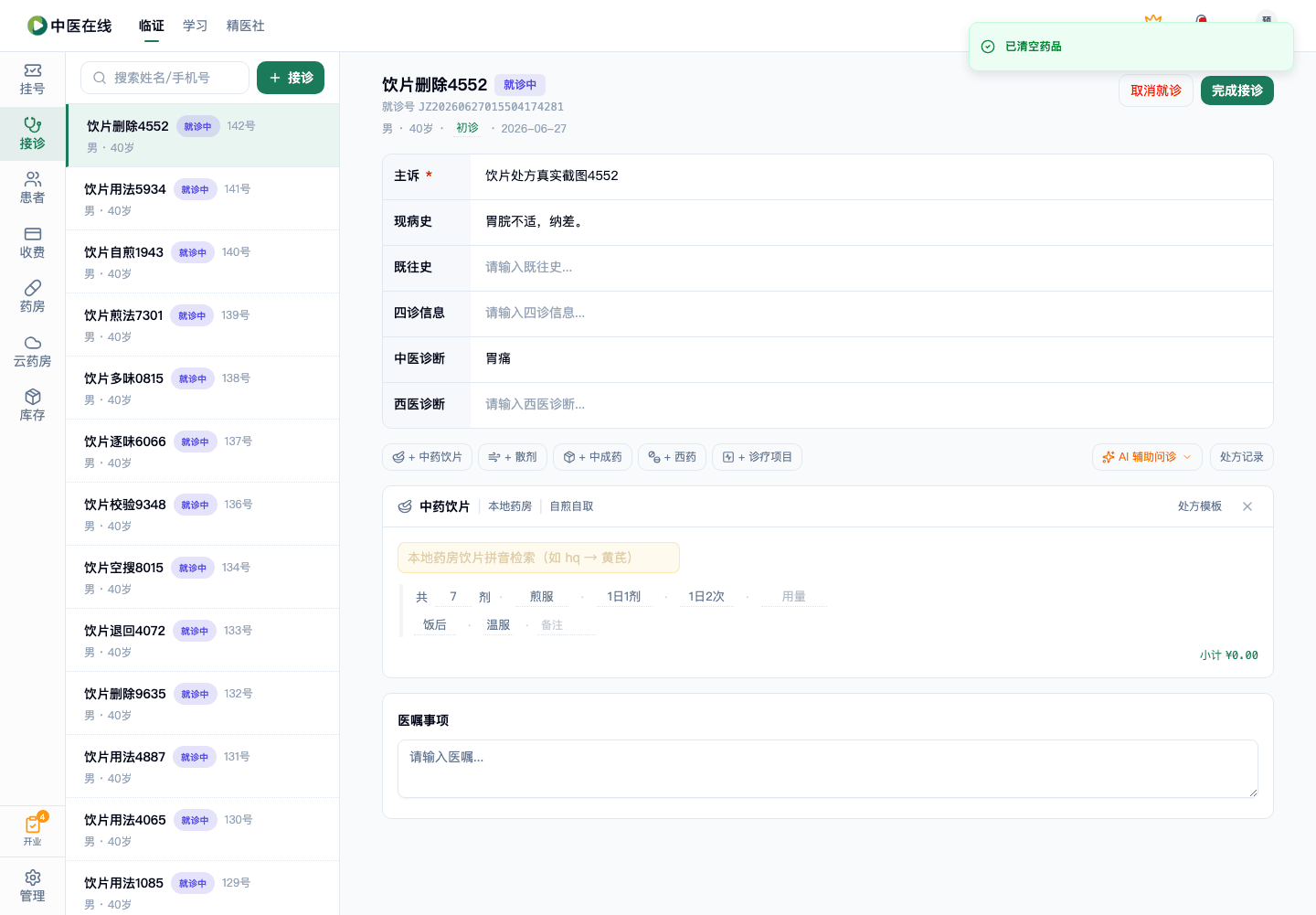Screen dimensions: 1316x915
Task: Select patient 饮片用法5934
Action: pyautogui.click(x=203, y=198)
